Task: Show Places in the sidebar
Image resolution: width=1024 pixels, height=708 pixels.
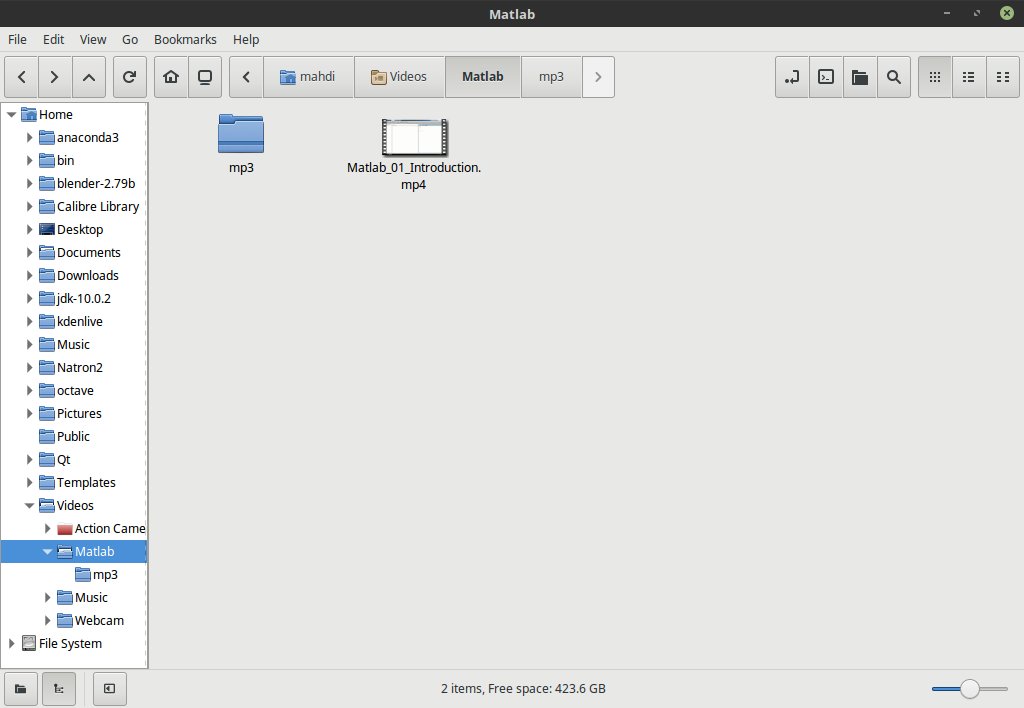Action: tap(21, 688)
